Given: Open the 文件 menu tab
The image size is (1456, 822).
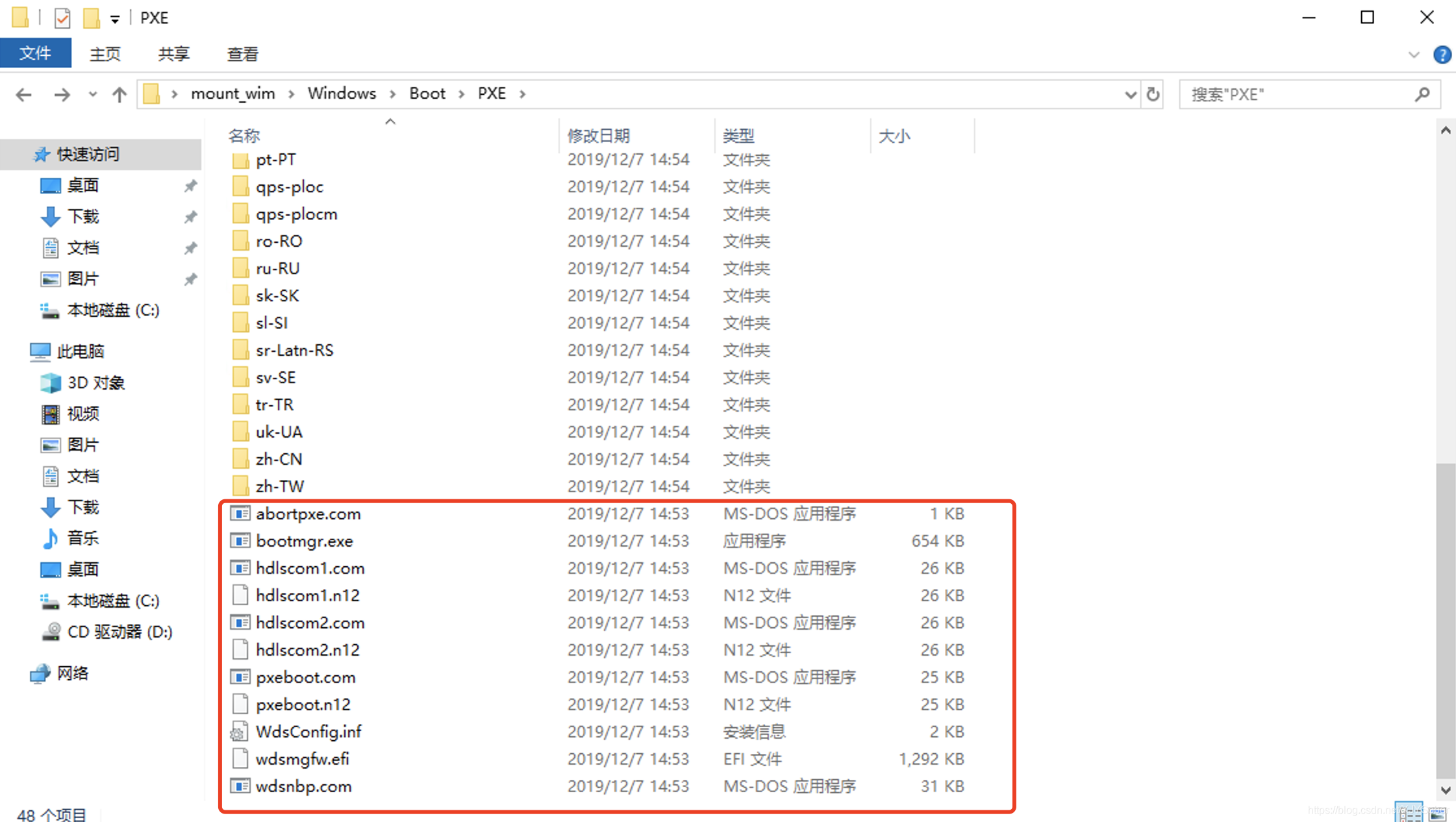Looking at the screenshot, I should coord(35,53).
